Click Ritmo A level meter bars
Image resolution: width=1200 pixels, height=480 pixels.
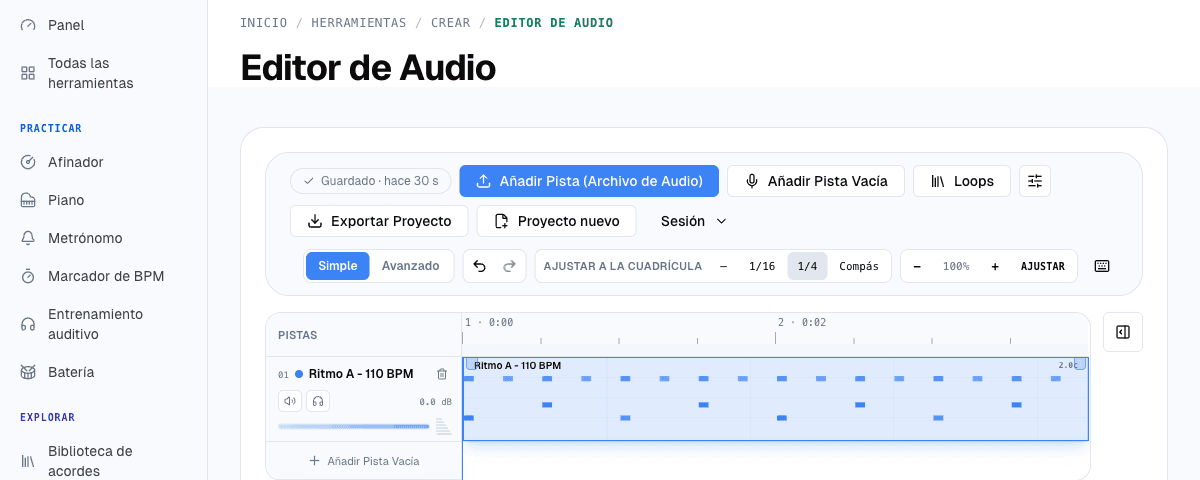click(443, 426)
